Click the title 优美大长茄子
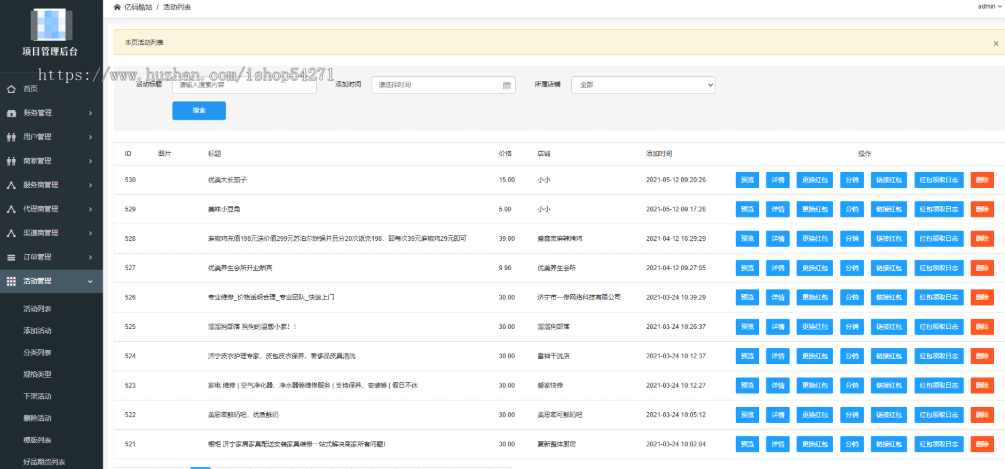This screenshot has height=469, width=1005. [x=227, y=180]
